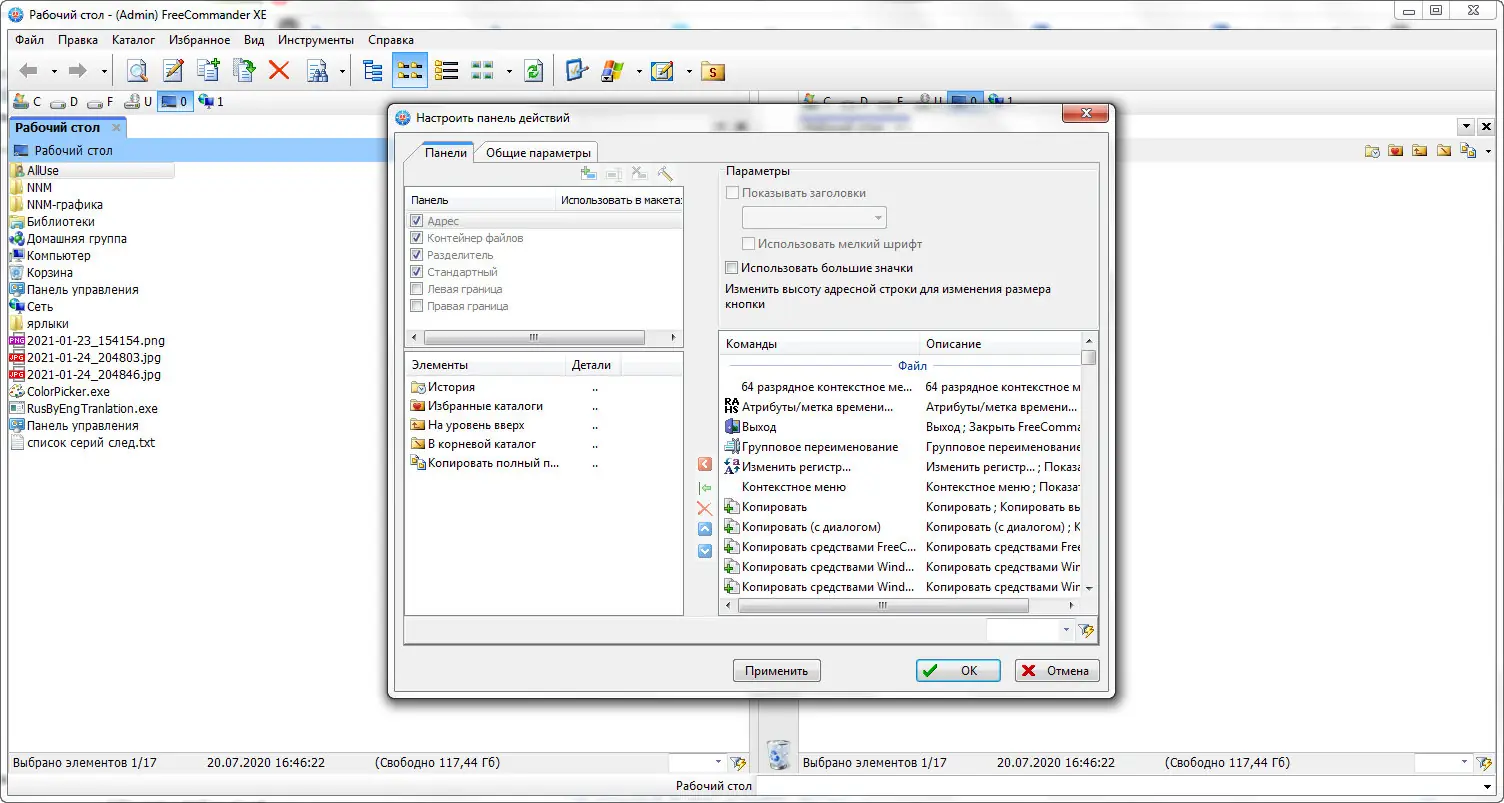The width and height of the screenshot is (1504, 803).
Task: Switch to drive U in left panel
Action: point(138,101)
